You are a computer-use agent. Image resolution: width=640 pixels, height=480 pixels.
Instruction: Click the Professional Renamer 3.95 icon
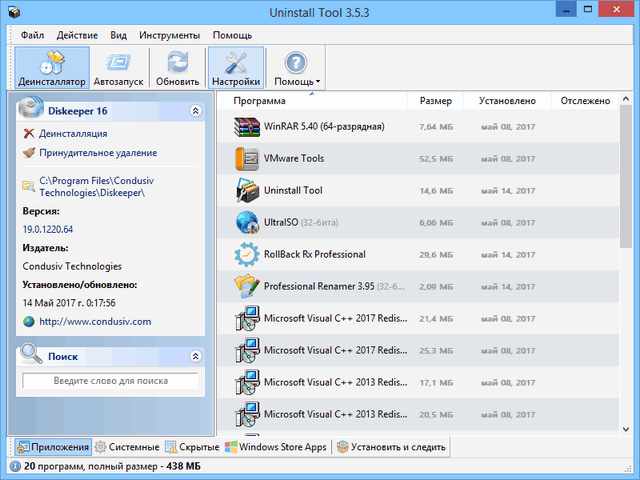[247, 286]
